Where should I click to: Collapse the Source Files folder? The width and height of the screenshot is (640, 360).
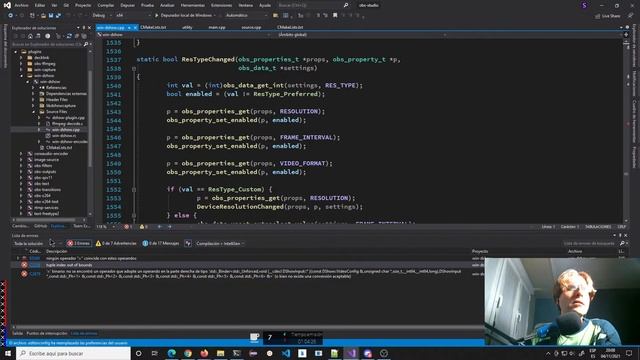(x=33, y=111)
